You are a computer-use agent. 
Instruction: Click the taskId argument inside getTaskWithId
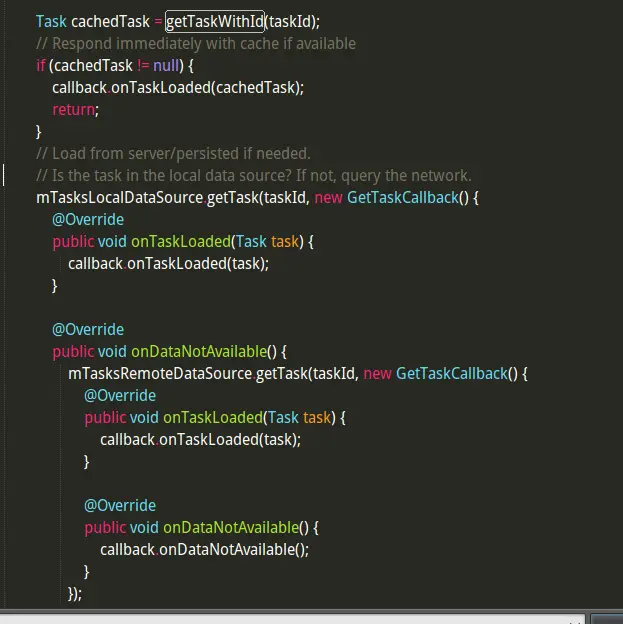(x=289, y=21)
